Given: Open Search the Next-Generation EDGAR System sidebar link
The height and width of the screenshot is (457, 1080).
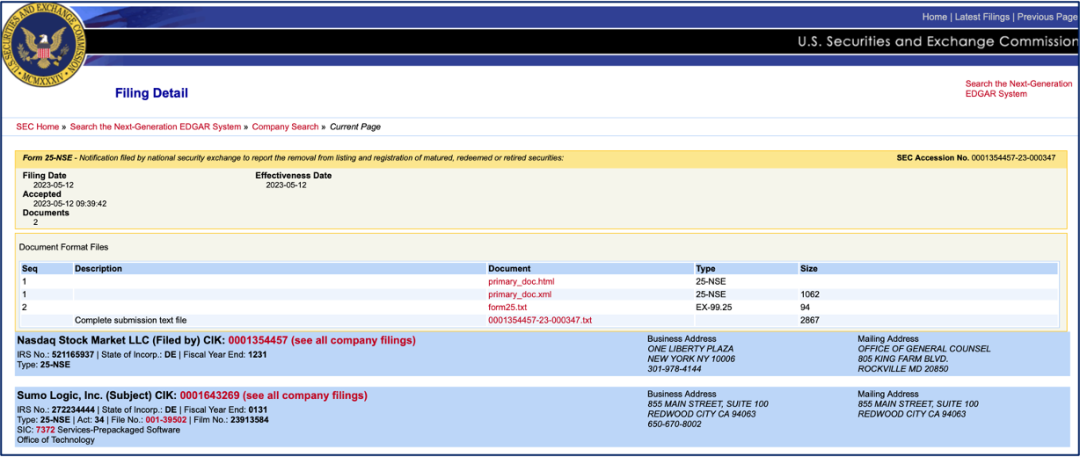Looking at the screenshot, I should click(x=1019, y=89).
